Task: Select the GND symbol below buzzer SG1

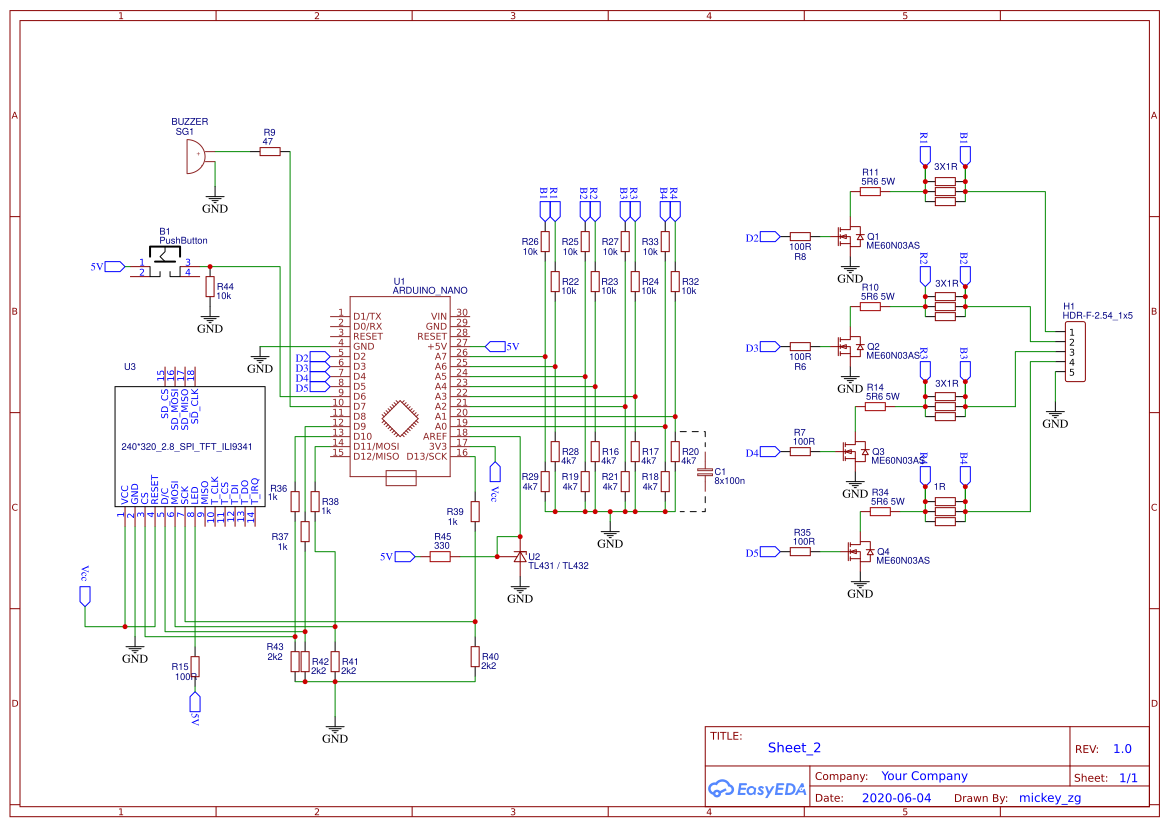Action: coord(215,200)
